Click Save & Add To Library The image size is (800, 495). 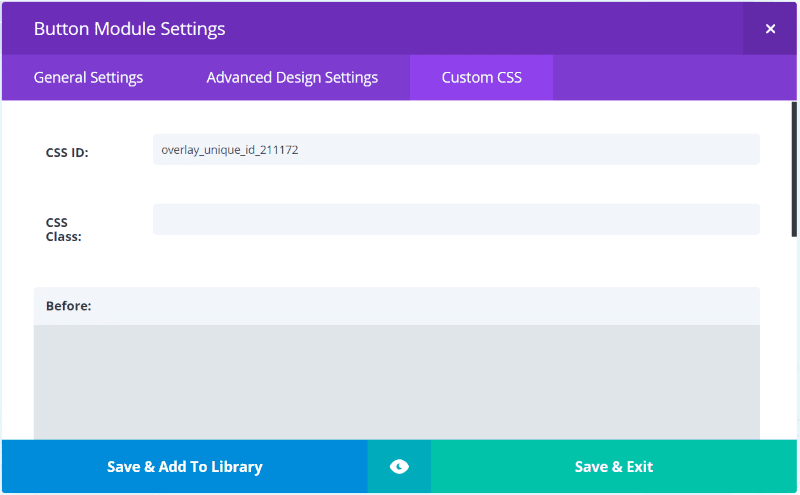click(184, 466)
